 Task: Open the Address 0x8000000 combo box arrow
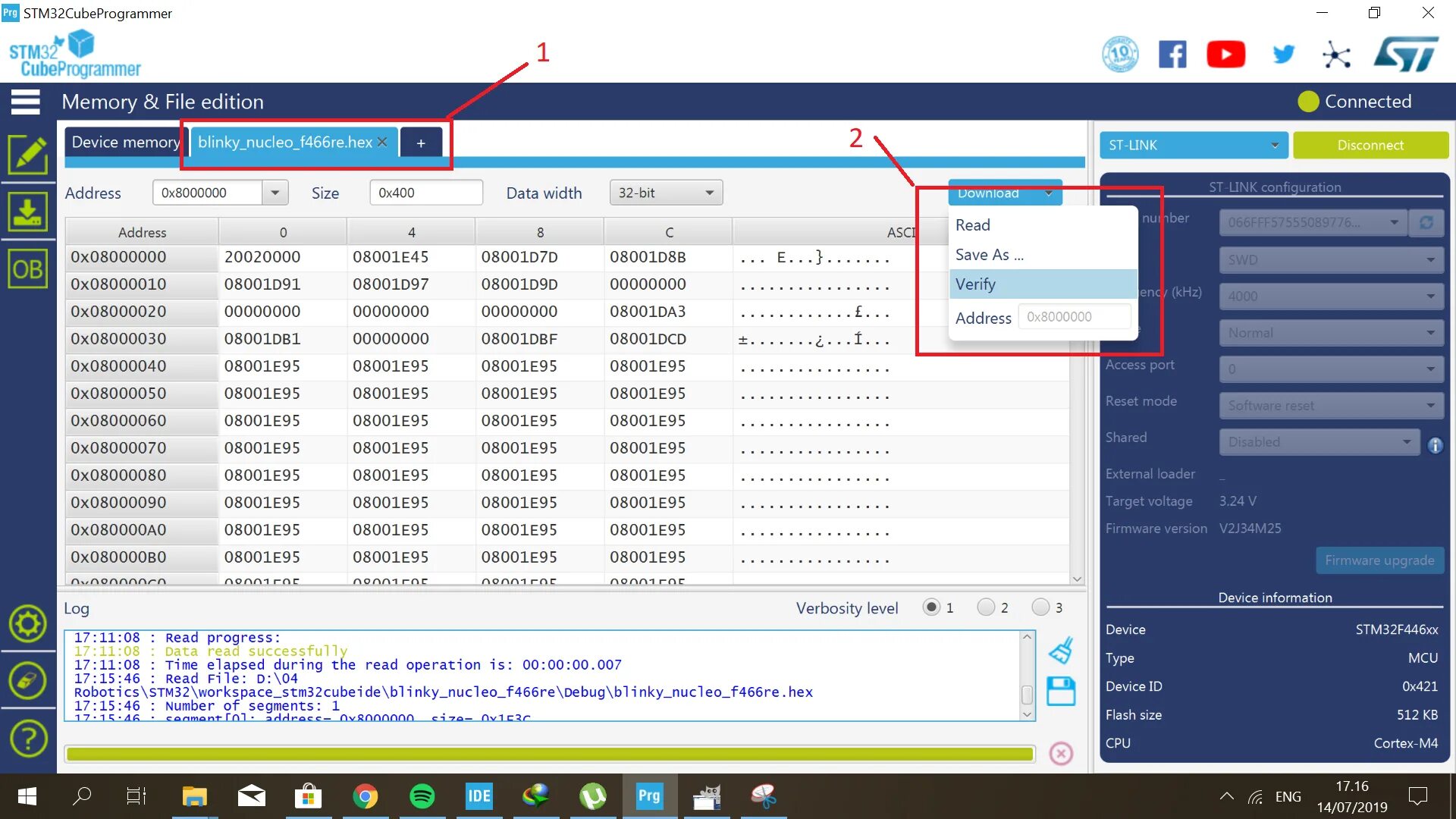coord(275,193)
